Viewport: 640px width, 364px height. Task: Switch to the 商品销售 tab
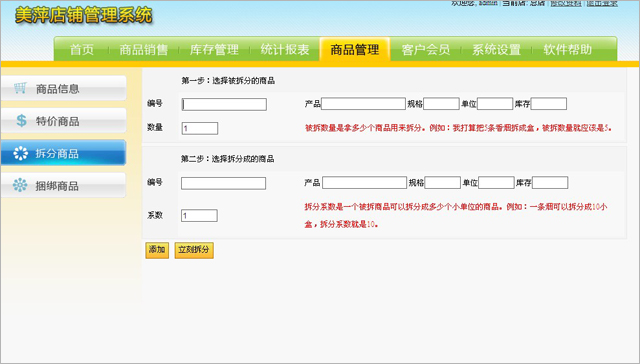point(144,50)
